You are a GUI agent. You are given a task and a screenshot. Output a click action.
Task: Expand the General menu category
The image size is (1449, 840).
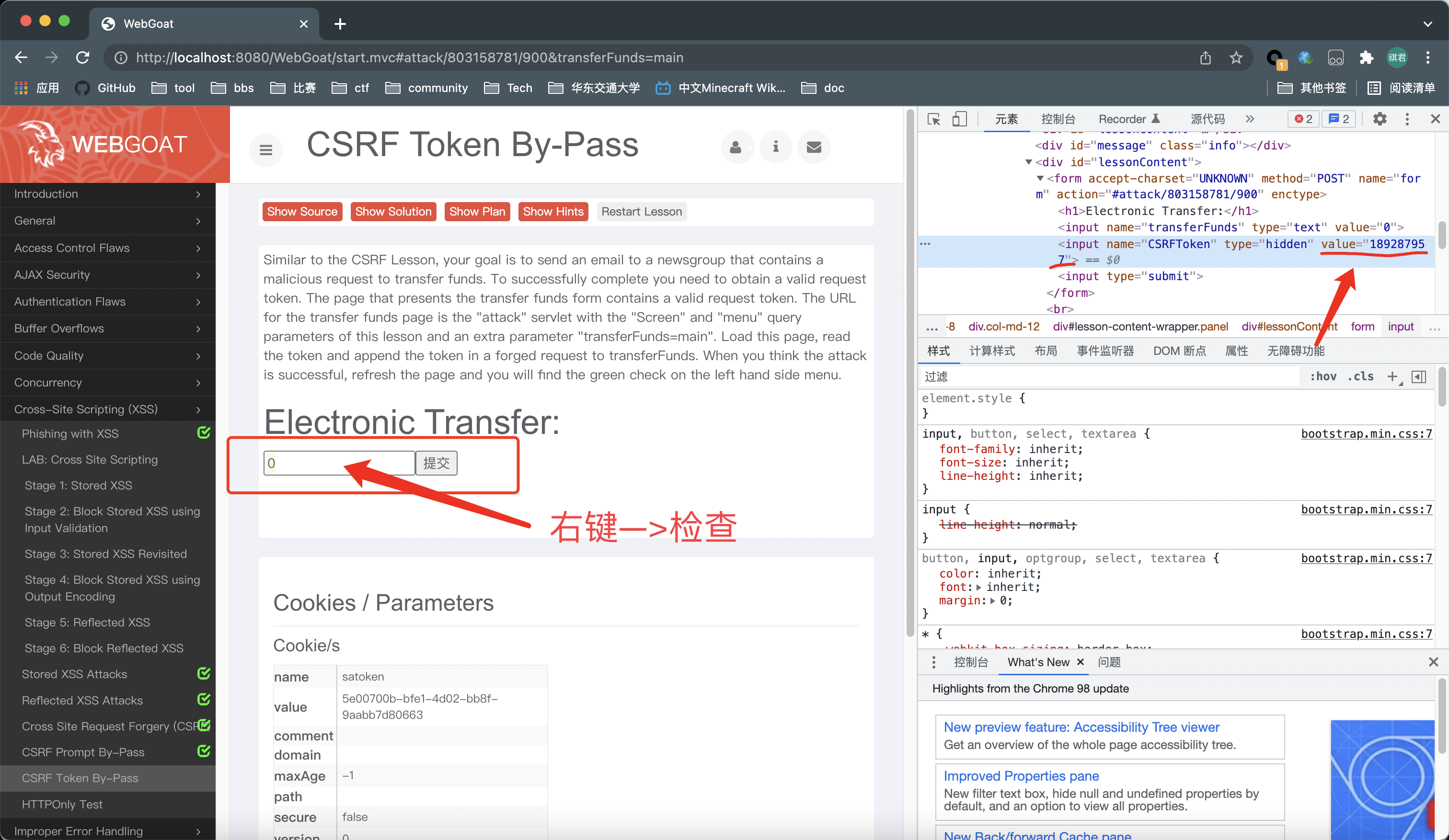click(x=107, y=221)
